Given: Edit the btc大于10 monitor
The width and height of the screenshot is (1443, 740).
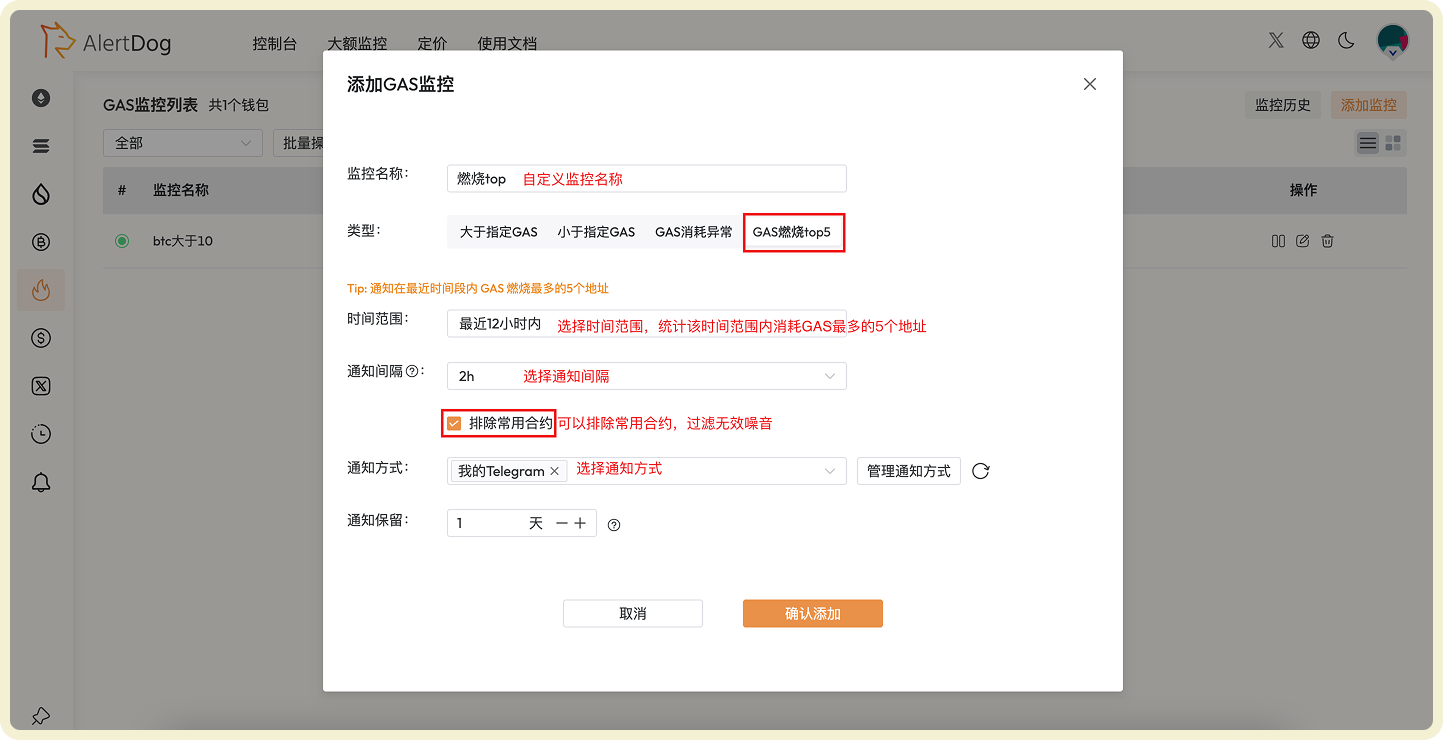Looking at the screenshot, I should point(1302,241).
